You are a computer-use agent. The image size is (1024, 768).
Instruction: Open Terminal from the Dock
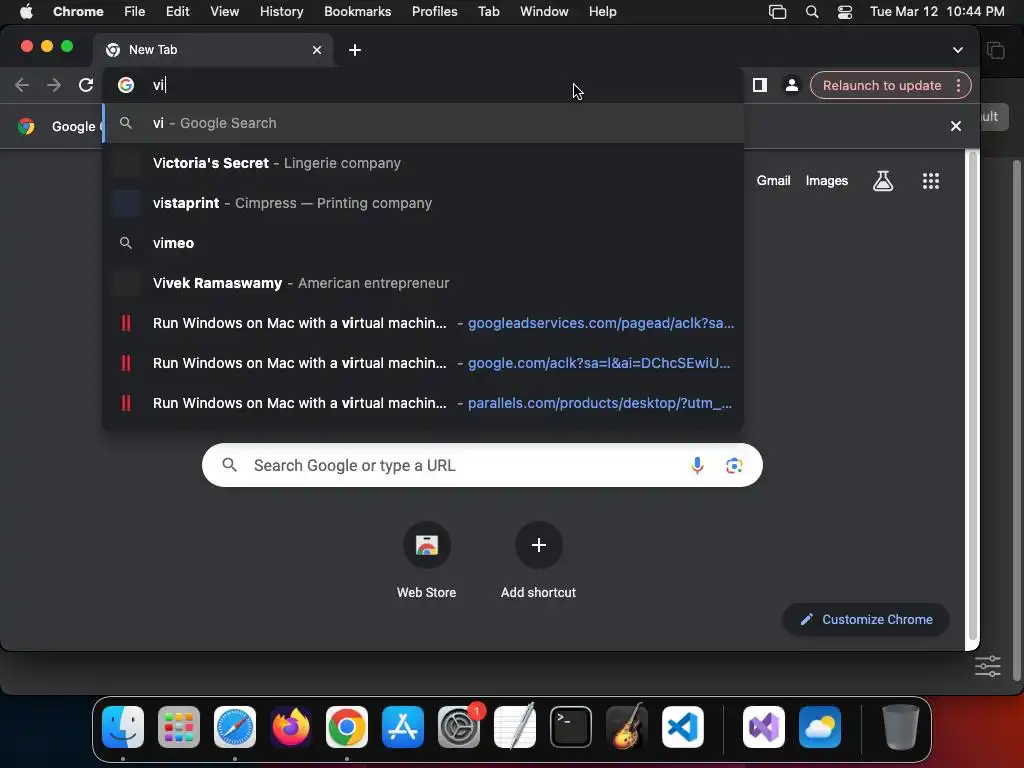pyautogui.click(x=571, y=727)
